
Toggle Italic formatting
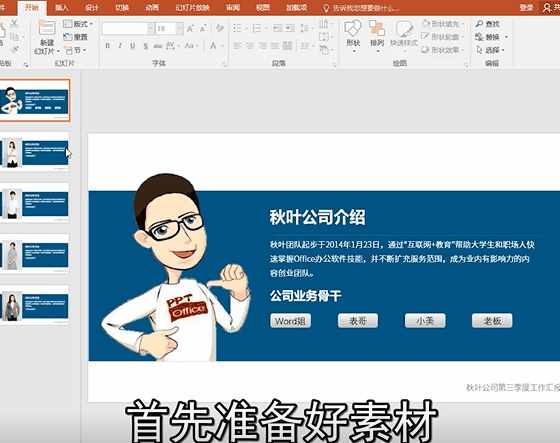tap(120, 46)
